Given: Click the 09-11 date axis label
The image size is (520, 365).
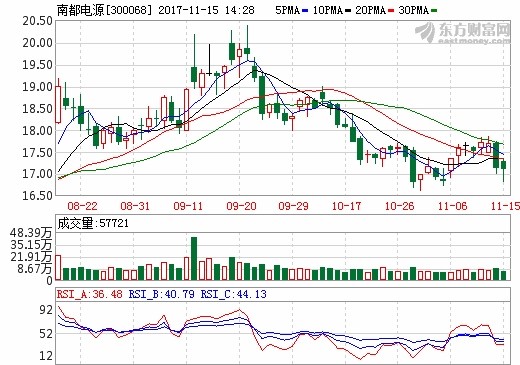Looking at the screenshot, I should (x=188, y=206).
